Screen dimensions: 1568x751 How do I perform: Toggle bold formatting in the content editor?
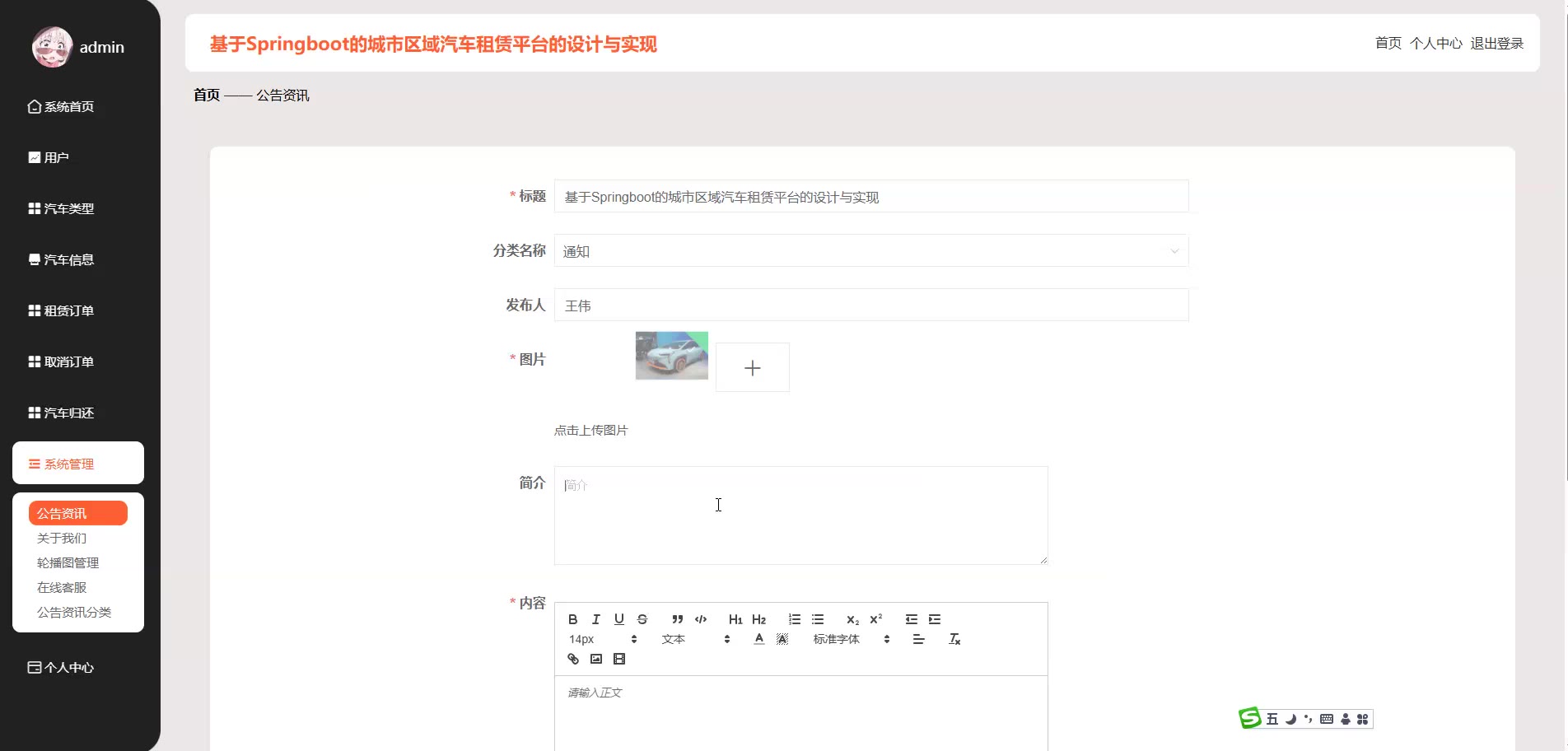pyautogui.click(x=573, y=619)
